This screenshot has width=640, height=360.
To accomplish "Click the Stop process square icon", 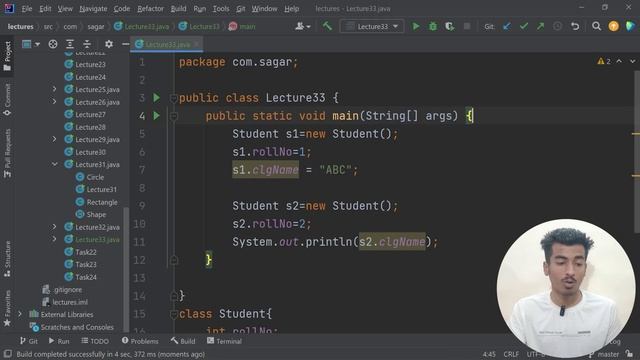I will point(467,27).
